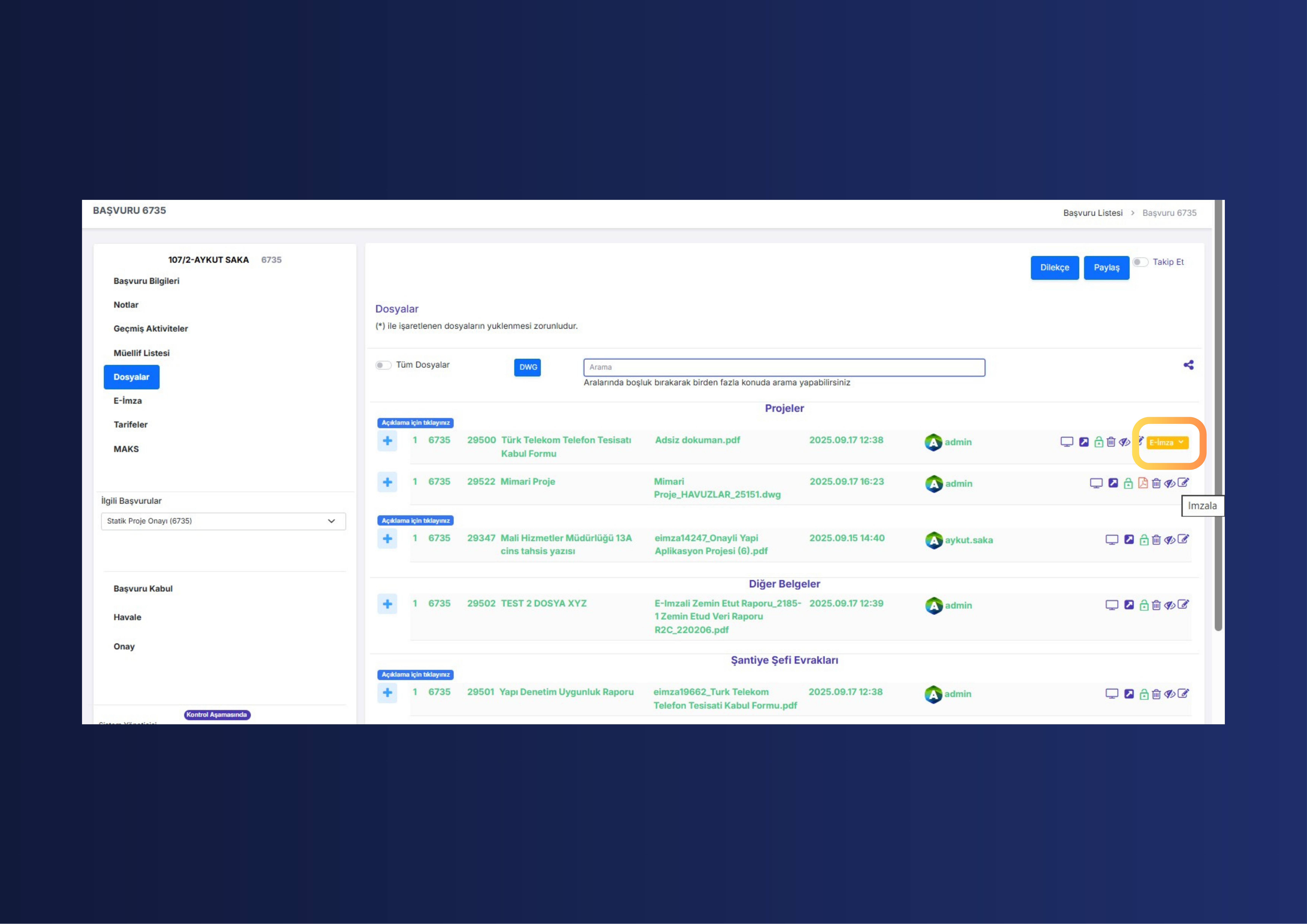Delete the TEST 2 DOSYA XYZ file
1307x924 pixels.
(x=1156, y=605)
